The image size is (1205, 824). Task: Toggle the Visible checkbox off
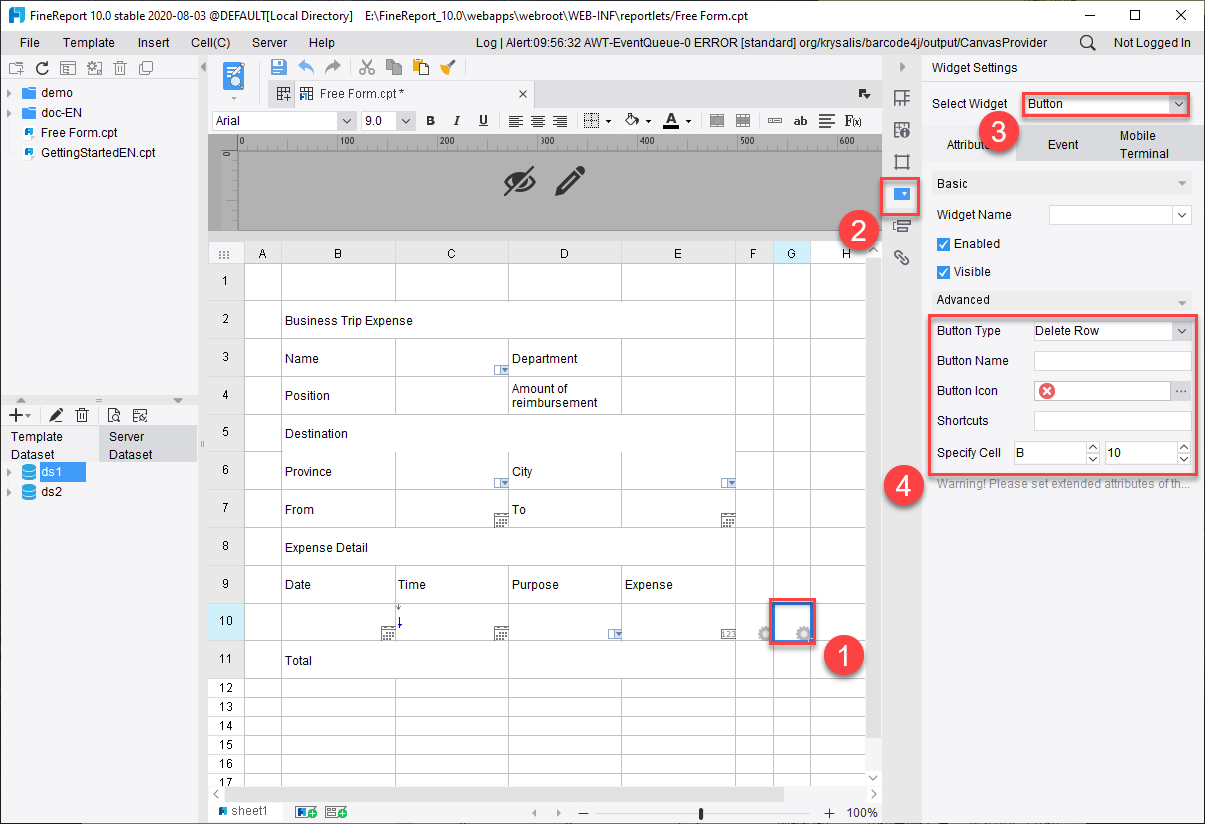941,271
